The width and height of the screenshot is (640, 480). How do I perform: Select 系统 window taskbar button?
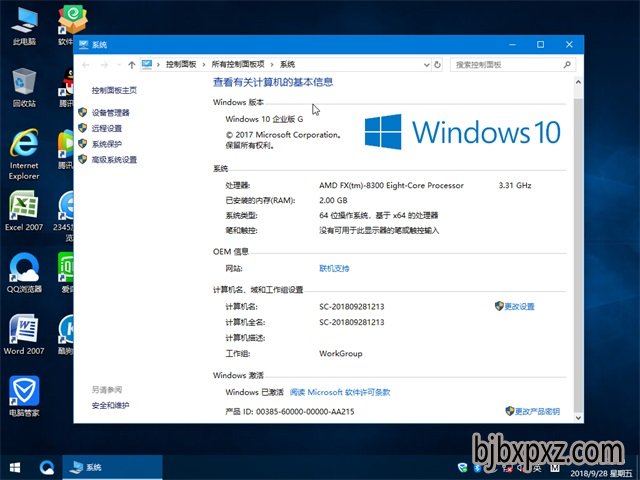pyautogui.click(x=112, y=467)
